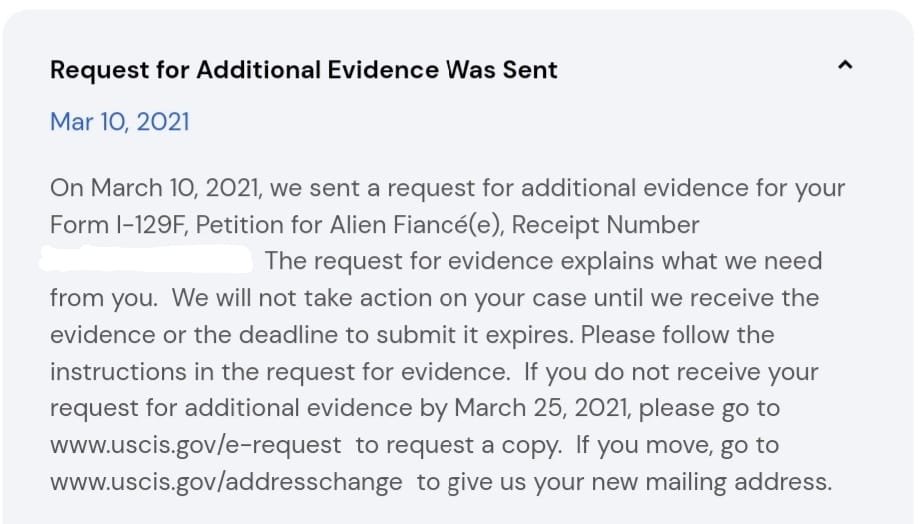921x524 pixels.
Task: Click 'Please follow the' text
Action: pyautogui.click(x=677, y=335)
